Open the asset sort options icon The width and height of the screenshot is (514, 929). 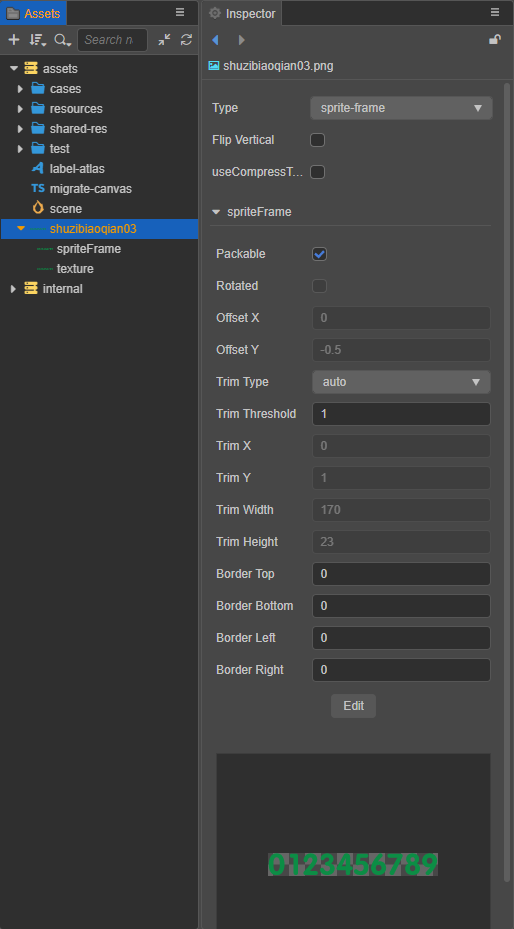coord(37,40)
